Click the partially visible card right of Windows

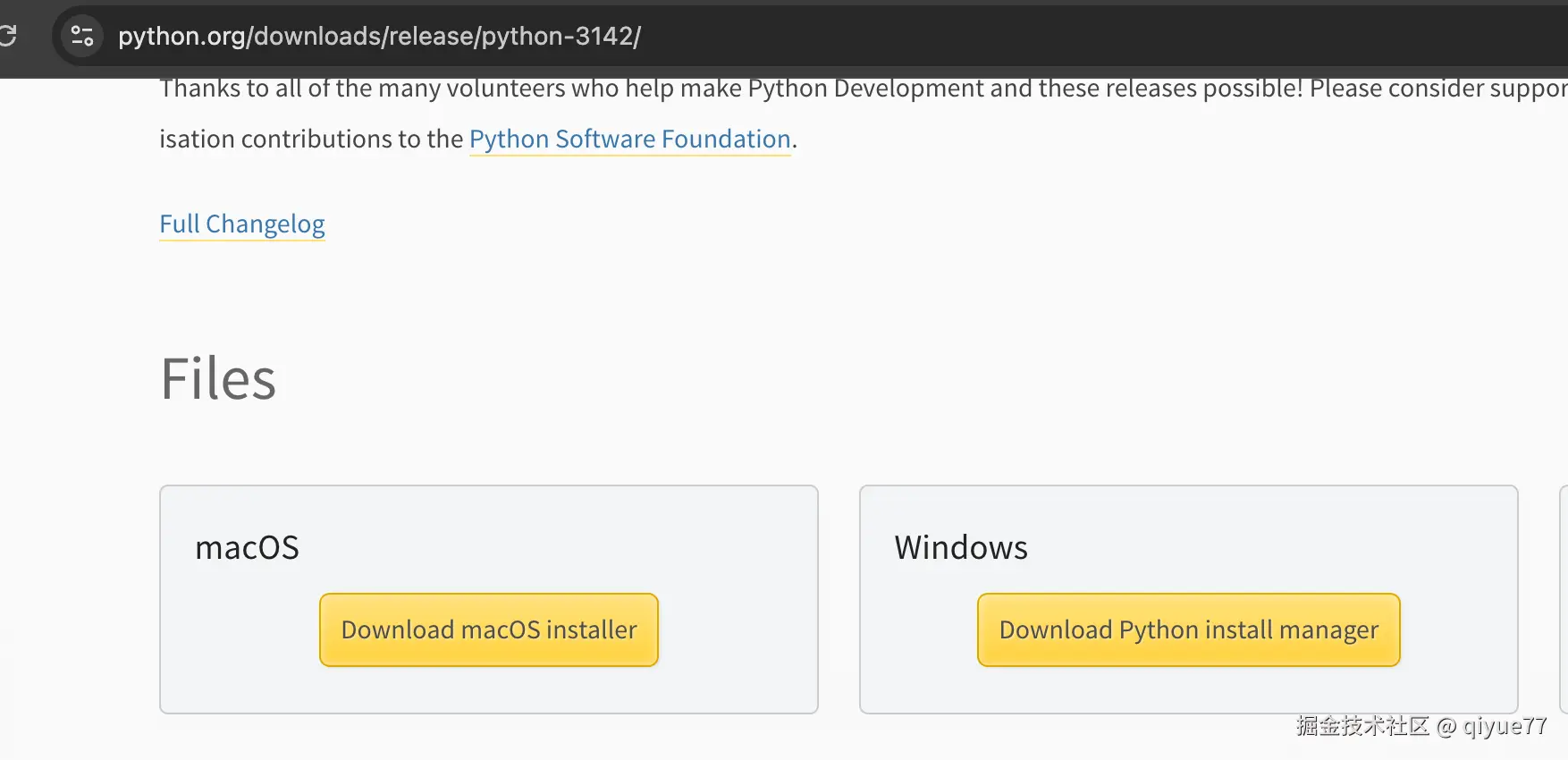pos(1563,599)
